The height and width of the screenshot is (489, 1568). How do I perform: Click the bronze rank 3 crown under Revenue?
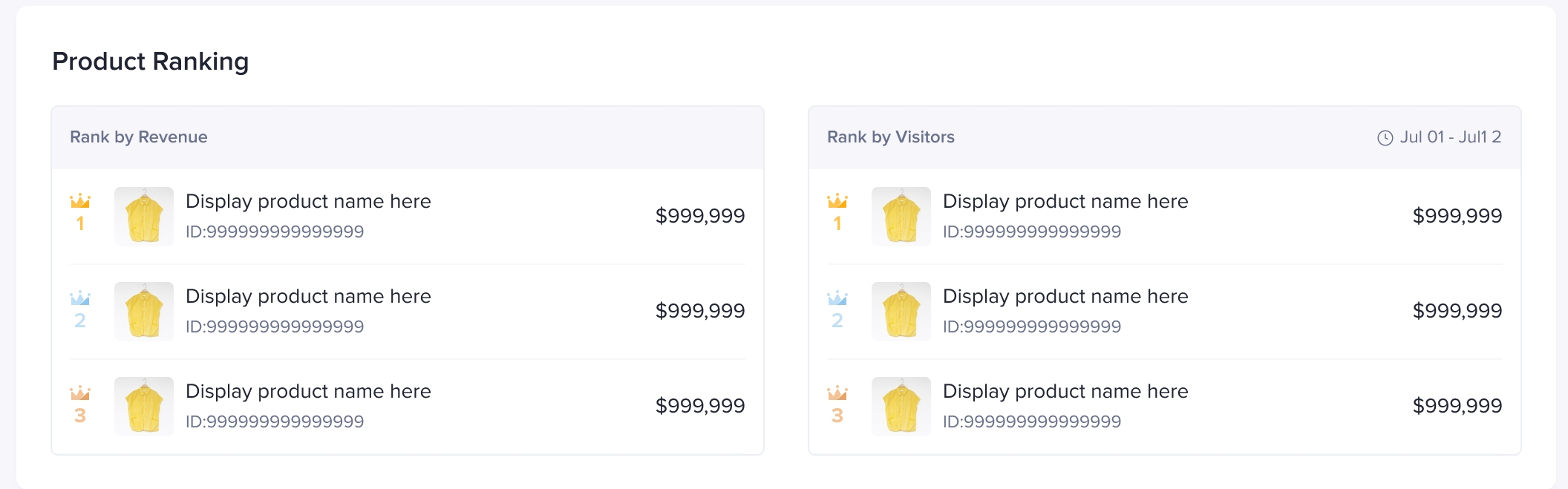click(x=80, y=393)
